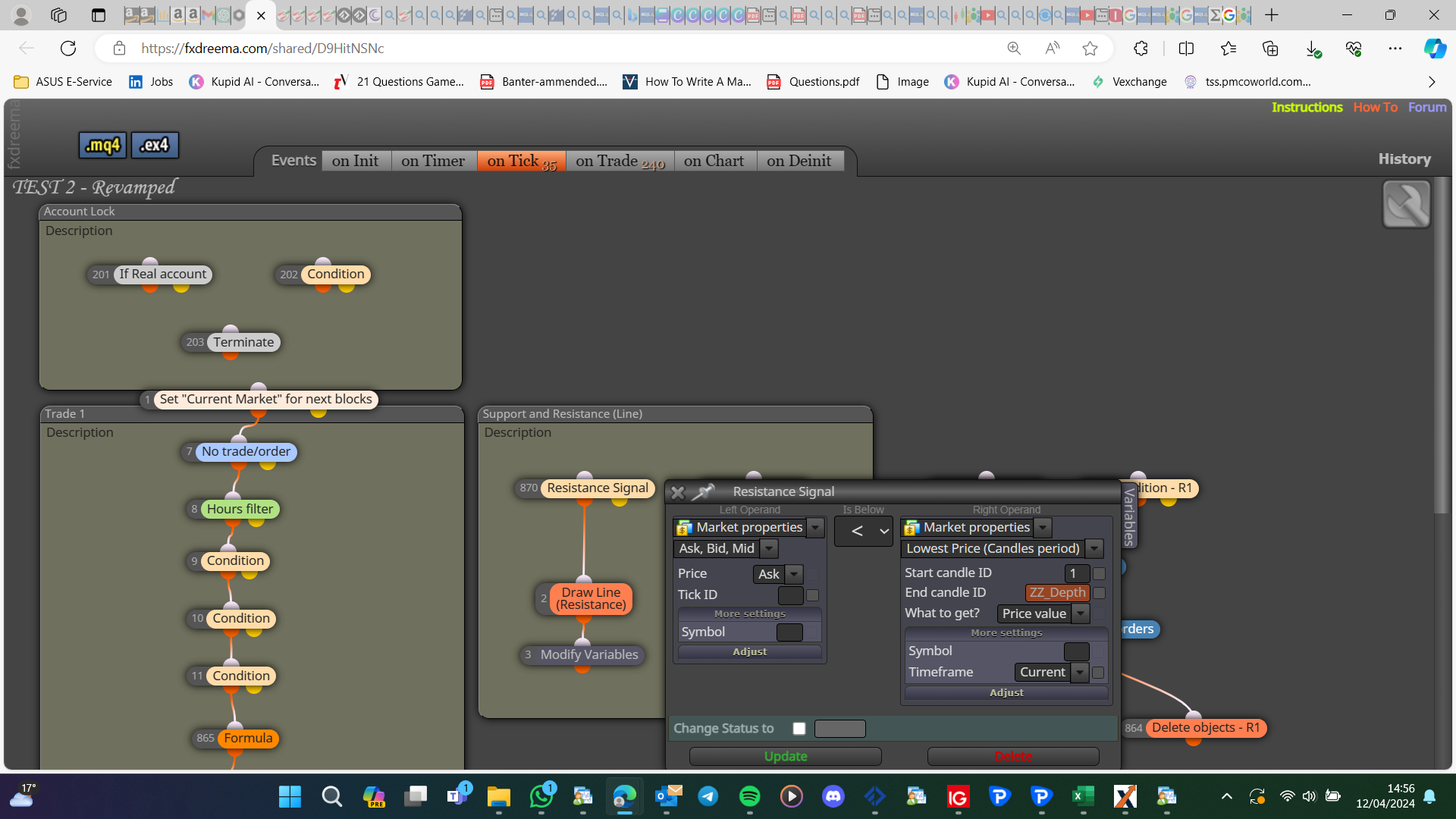The height and width of the screenshot is (819, 1456).
Task: Open Spotify from the taskbar
Action: [x=749, y=796]
